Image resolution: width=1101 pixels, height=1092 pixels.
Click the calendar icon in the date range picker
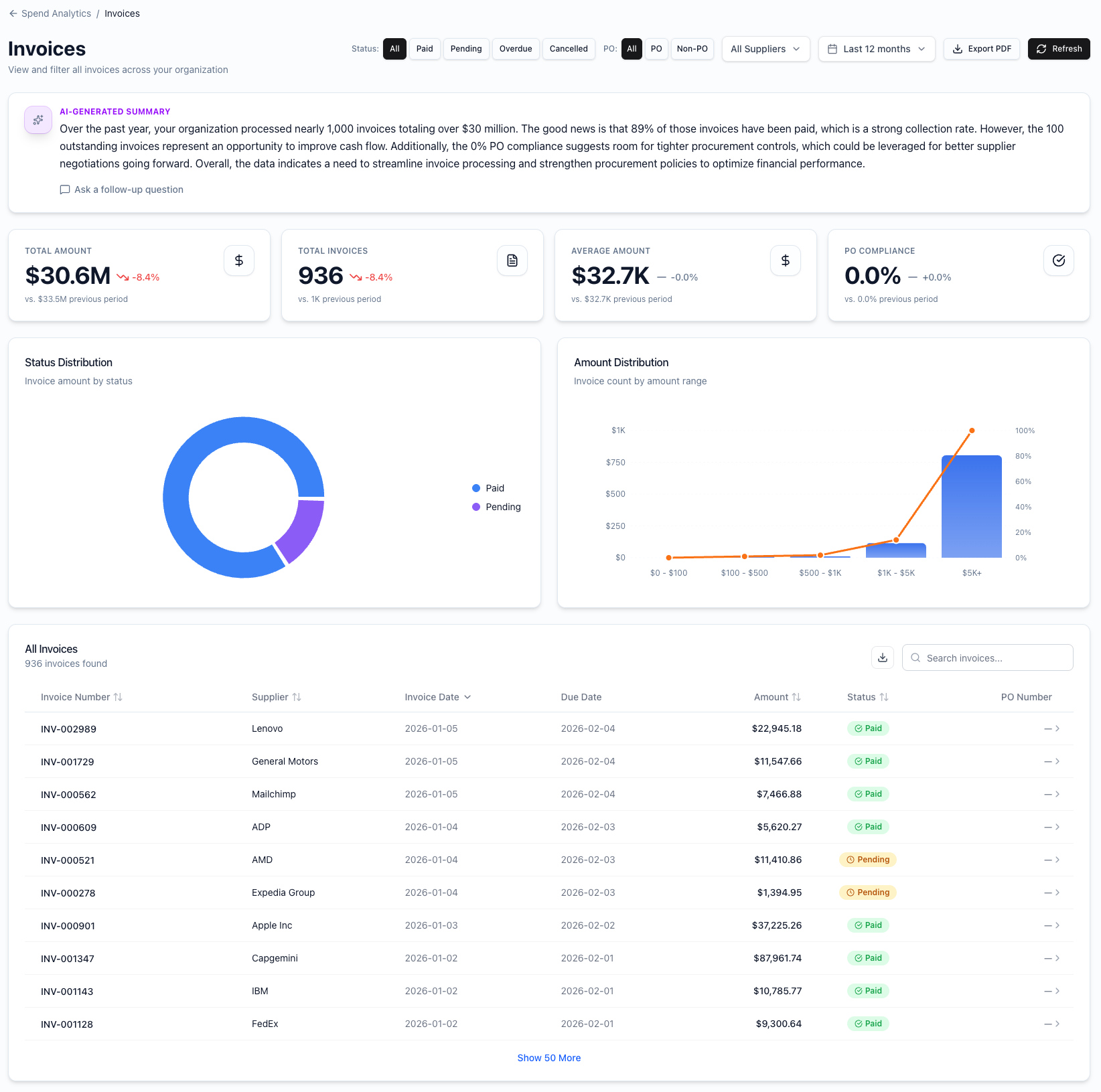click(832, 48)
